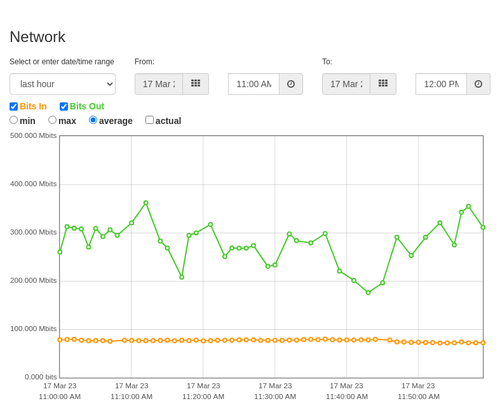Click the 'Select or enter date/time range' label
The height and width of the screenshot is (403, 500).
62,62
